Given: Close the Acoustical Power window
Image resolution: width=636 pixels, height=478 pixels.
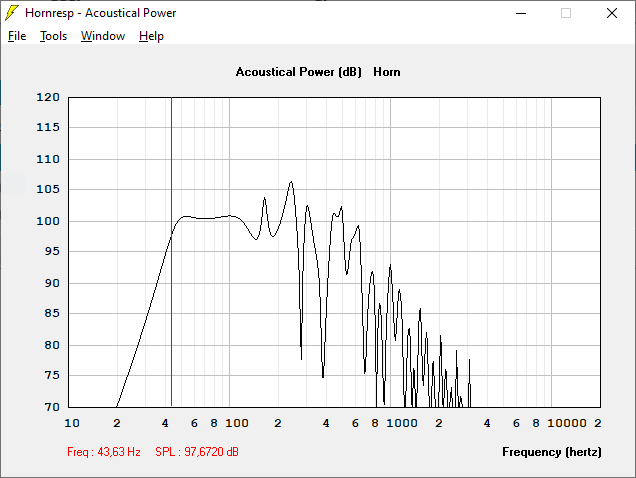Looking at the screenshot, I should click(612, 13).
